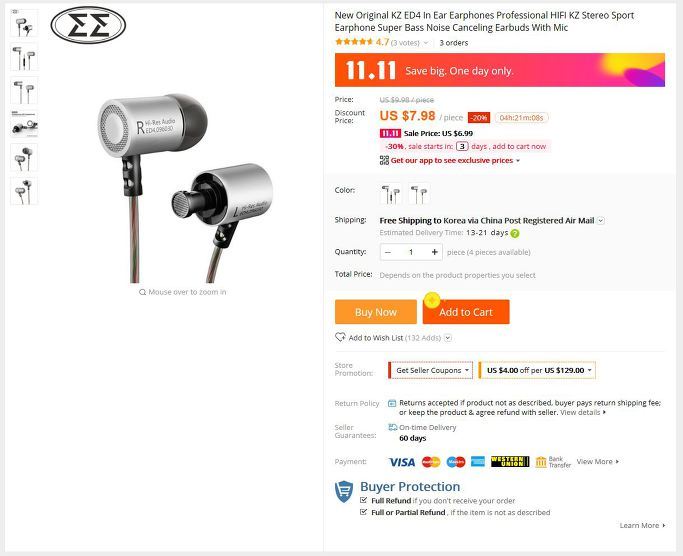683x556 pixels.
Task: Expand the shipping method dropdown arrow
Action: [601, 220]
